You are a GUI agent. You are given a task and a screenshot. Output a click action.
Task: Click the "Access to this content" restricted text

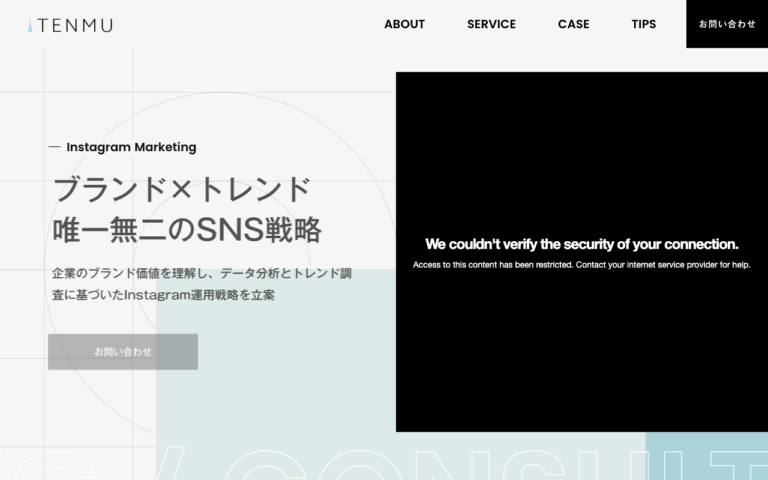click(x=581, y=265)
